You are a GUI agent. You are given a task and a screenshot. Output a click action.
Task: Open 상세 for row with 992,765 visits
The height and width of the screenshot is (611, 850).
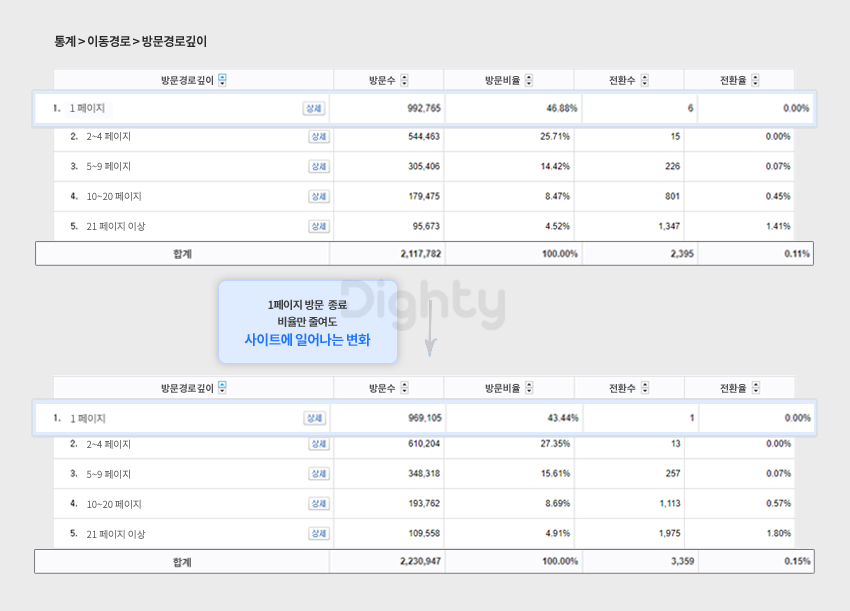[314, 108]
